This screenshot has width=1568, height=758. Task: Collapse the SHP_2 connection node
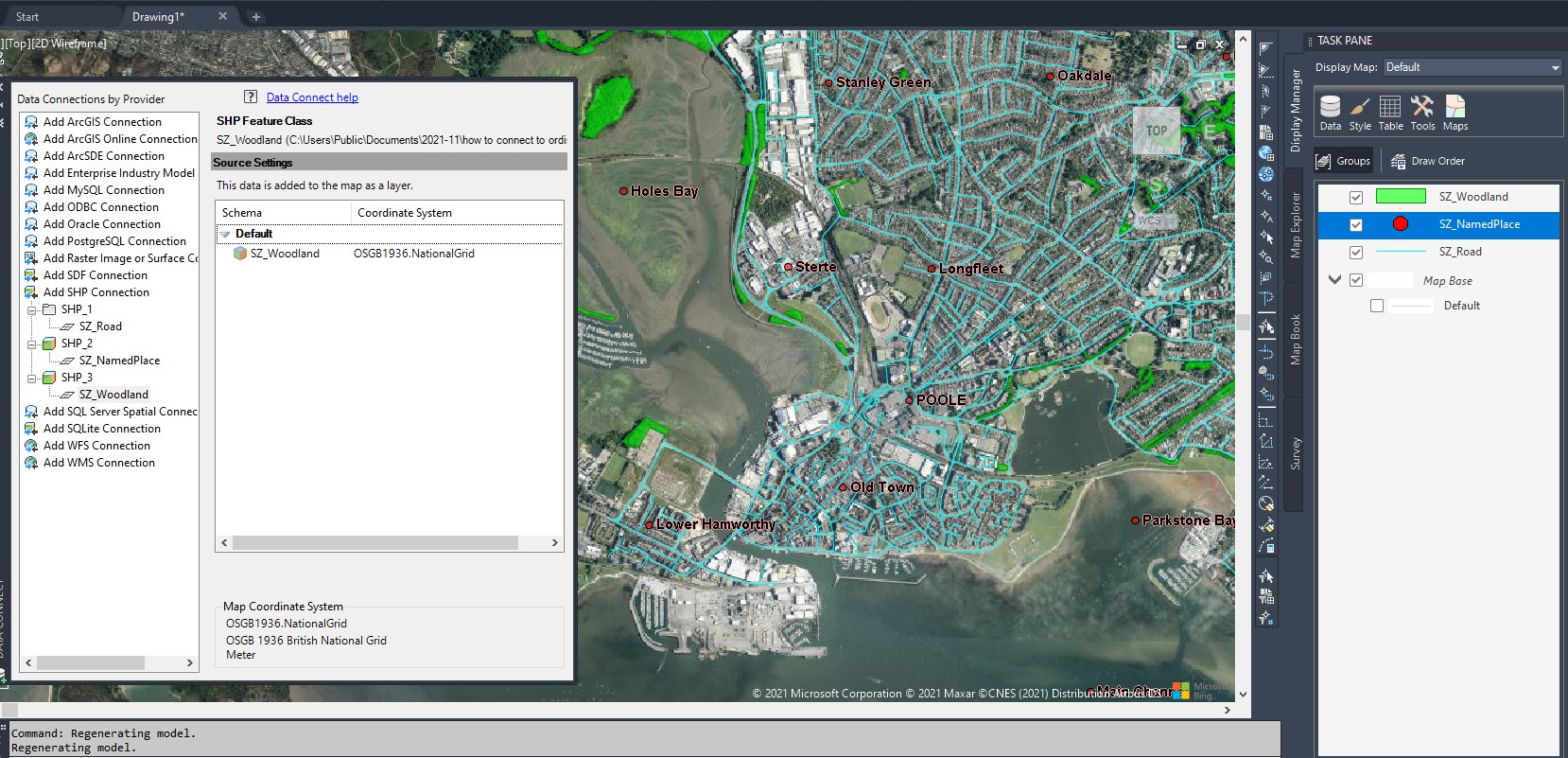tap(31, 344)
